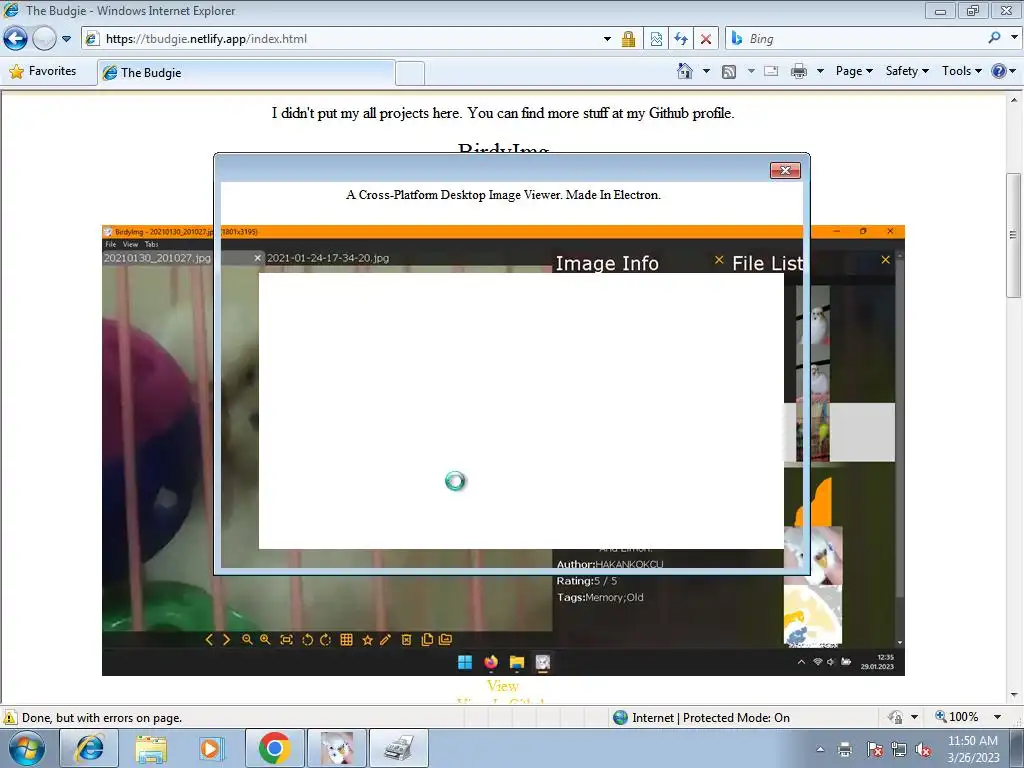The height and width of the screenshot is (768, 1024).
Task: Click 'Done, but with errors on page' status text
Action: [x=102, y=718]
